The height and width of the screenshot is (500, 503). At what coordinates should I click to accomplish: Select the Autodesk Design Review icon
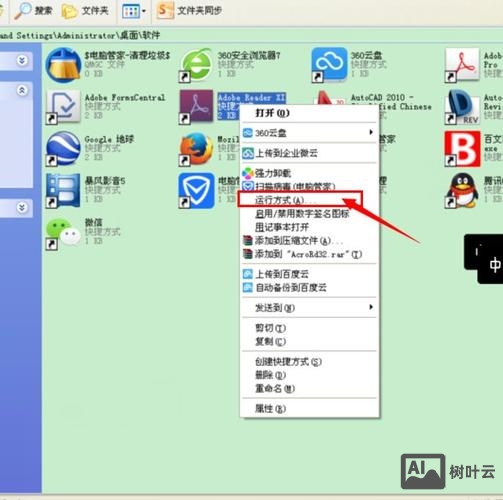click(462, 107)
